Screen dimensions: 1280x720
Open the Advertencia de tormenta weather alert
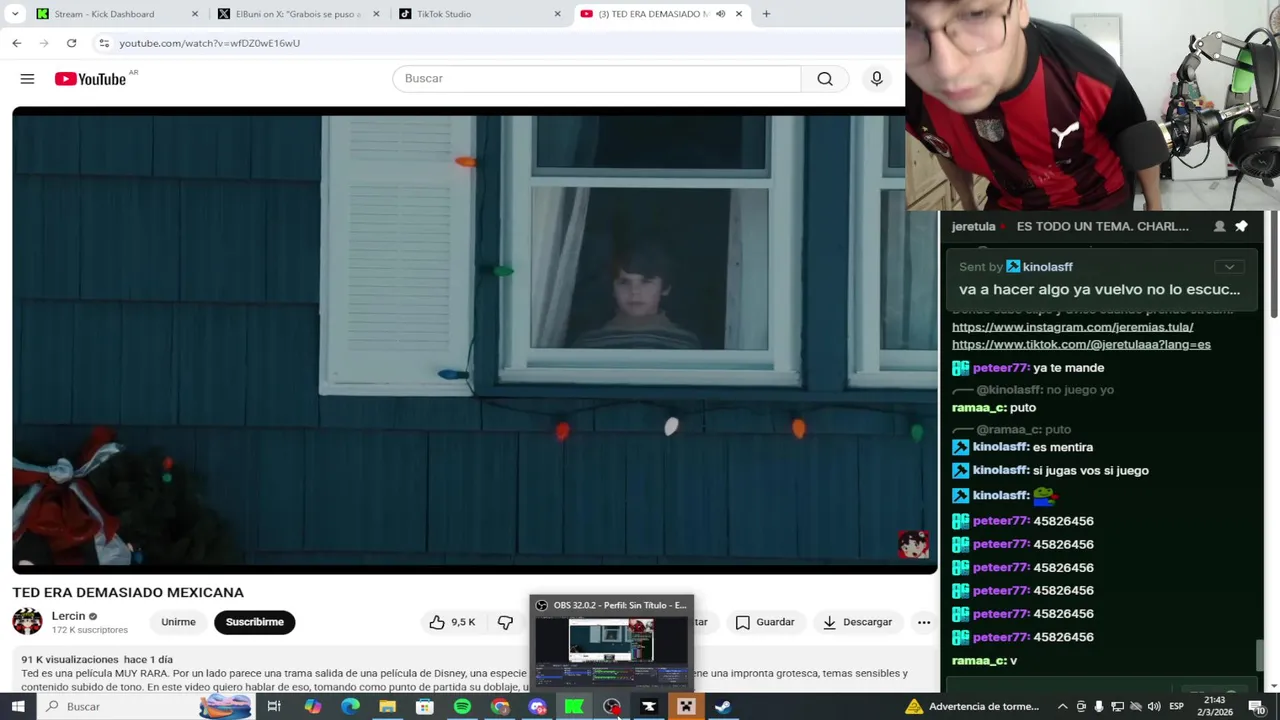(x=974, y=707)
